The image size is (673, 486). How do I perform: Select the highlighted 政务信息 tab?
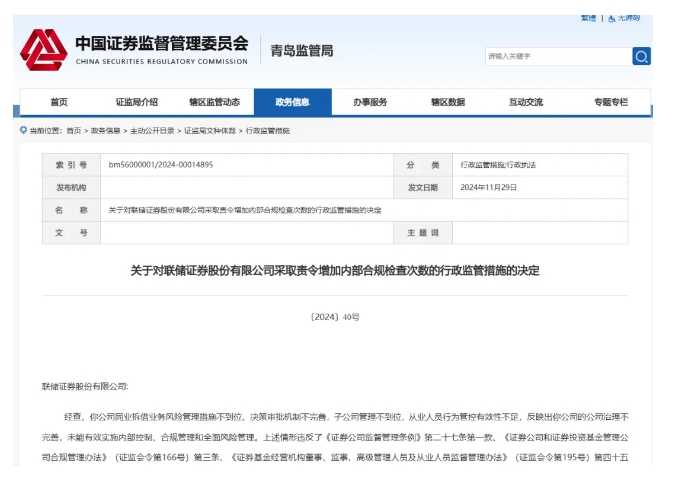tap(293, 102)
